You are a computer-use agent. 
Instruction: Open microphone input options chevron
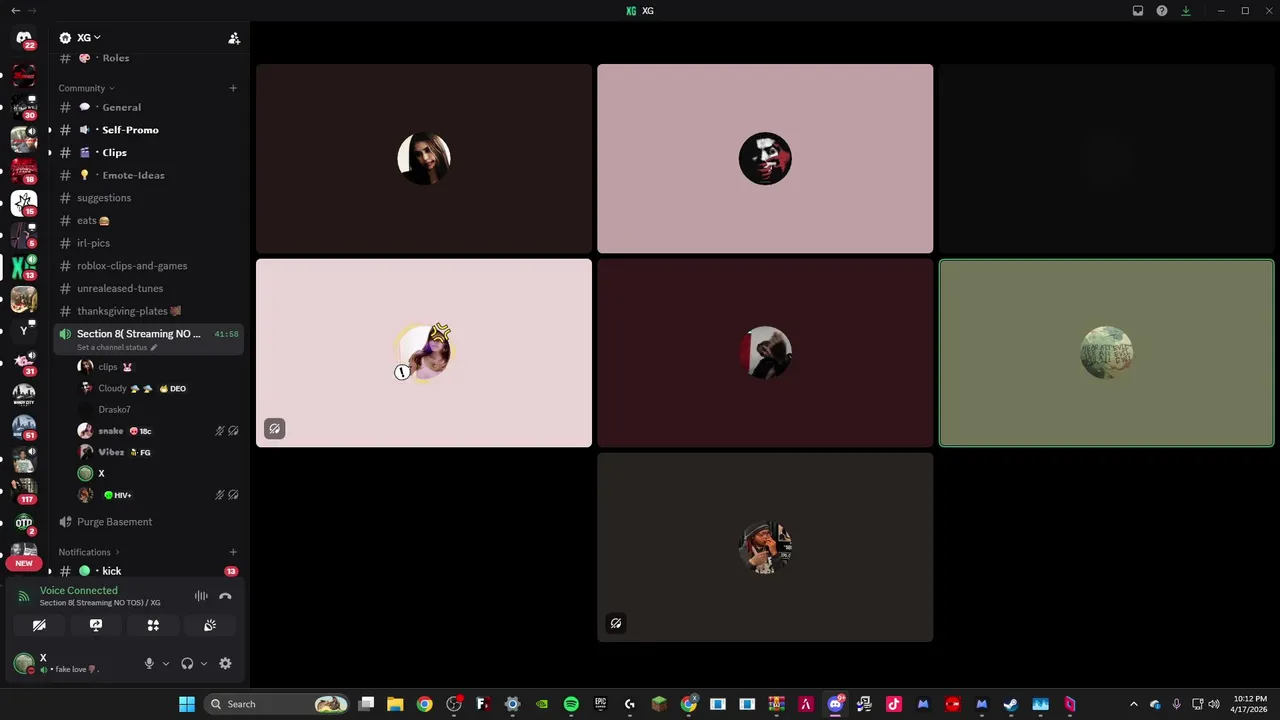point(165,663)
